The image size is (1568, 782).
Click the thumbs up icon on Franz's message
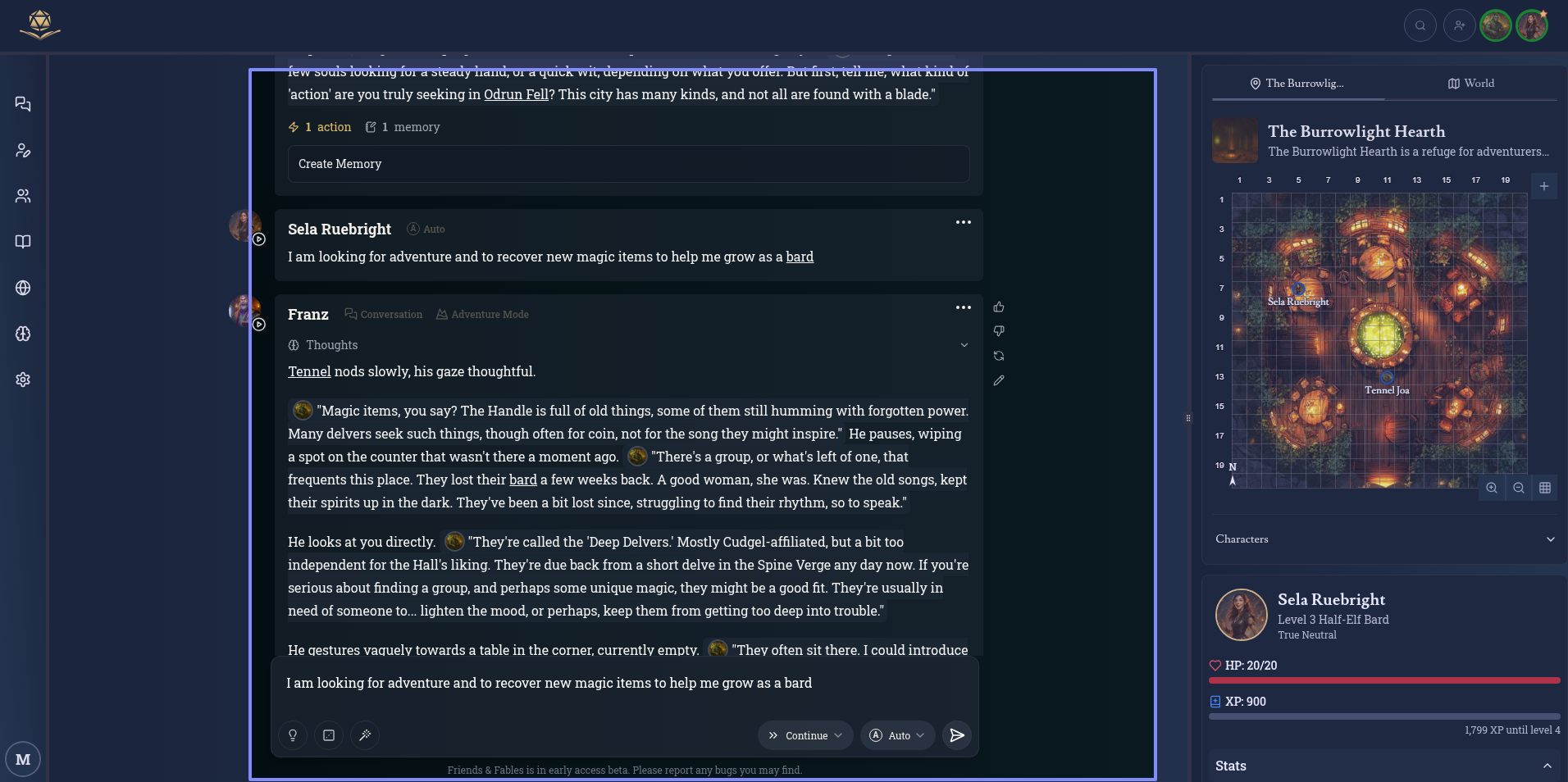click(x=998, y=307)
